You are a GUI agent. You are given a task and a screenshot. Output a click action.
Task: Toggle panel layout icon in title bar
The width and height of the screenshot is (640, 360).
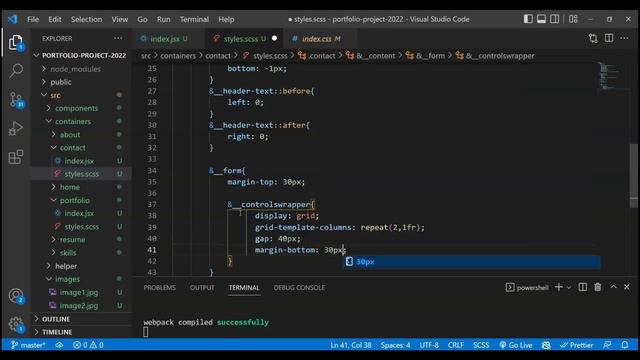[x=541, y=19]
